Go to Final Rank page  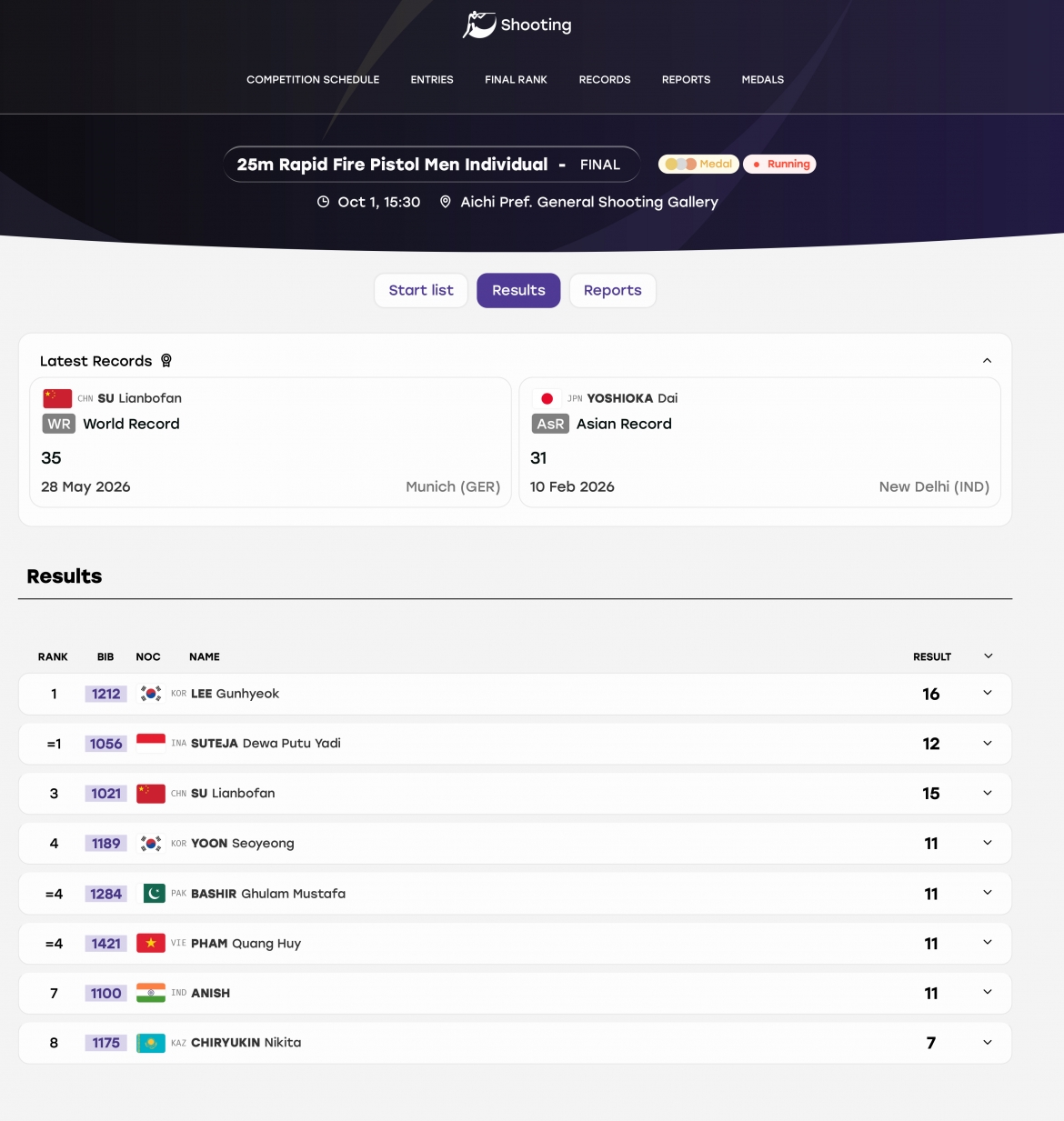[516, 80]
